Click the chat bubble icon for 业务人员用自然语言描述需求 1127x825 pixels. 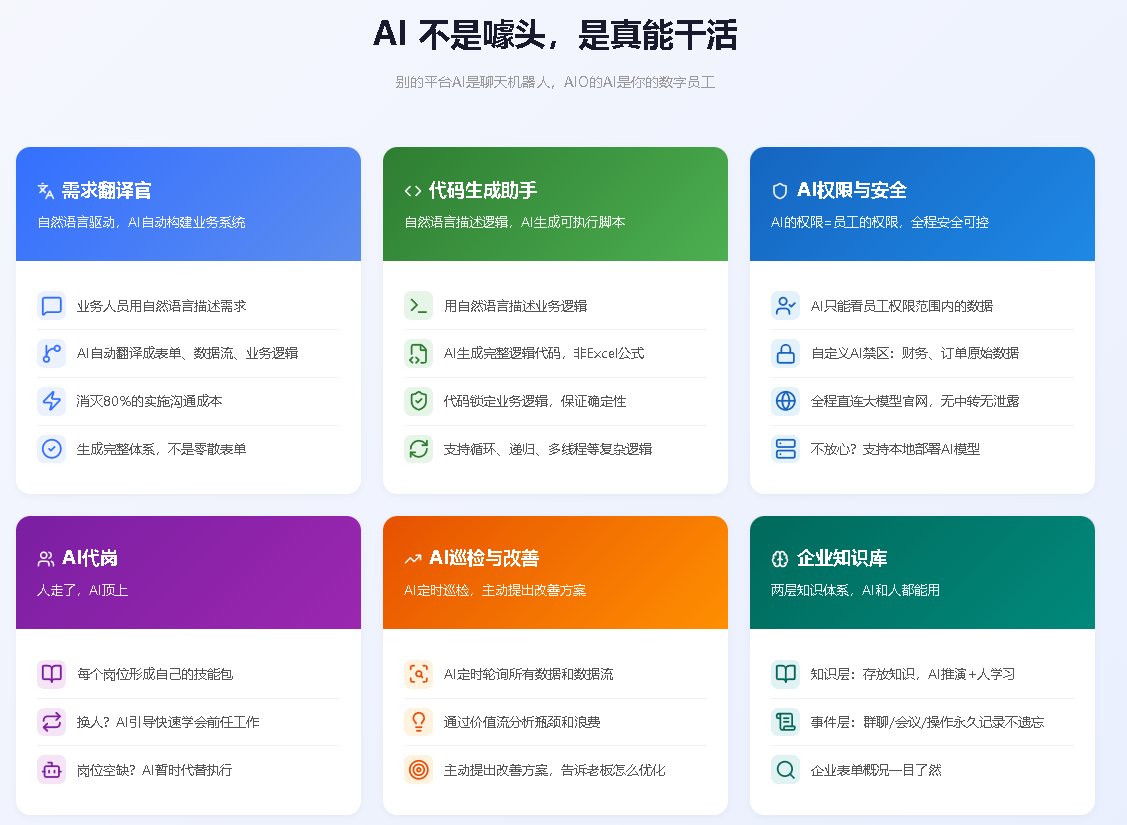pyautogui.click(x=52, y=305)
